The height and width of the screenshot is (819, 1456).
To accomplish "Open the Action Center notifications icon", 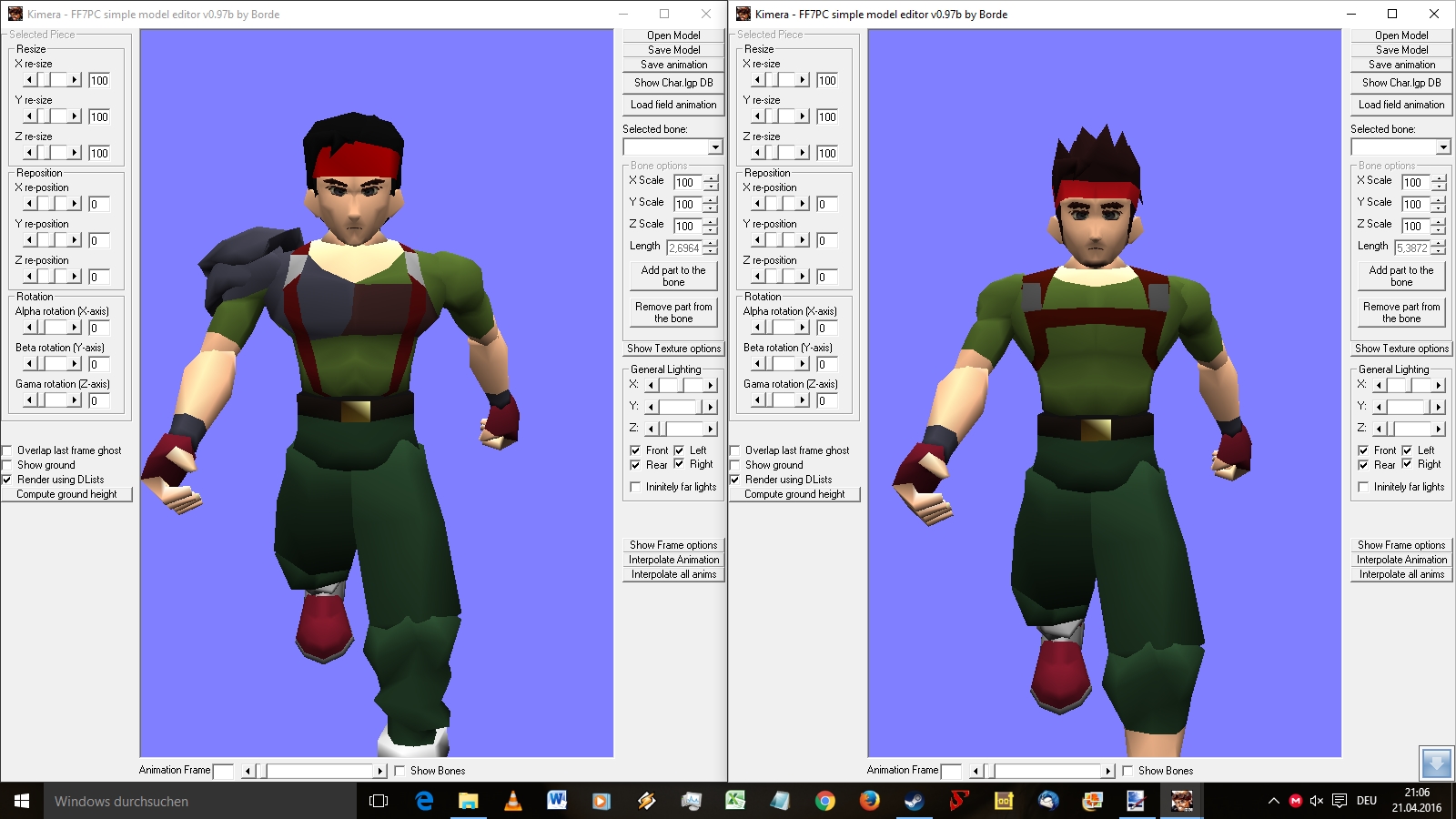I will click(1340, 801).
